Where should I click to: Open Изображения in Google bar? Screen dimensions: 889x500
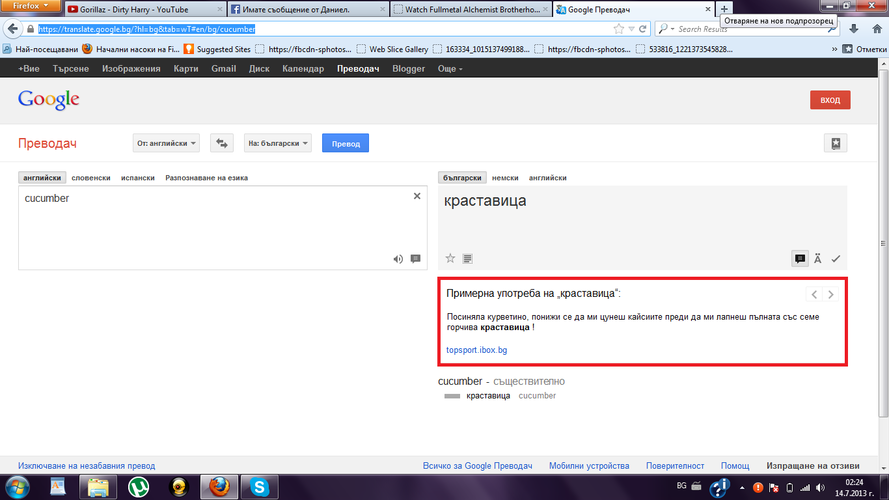tap(131, 69)
